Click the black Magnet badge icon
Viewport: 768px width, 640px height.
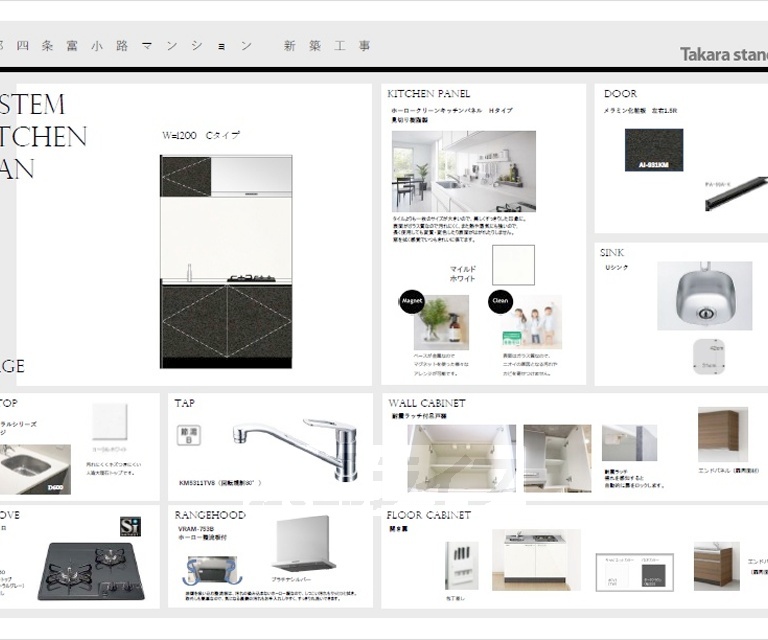[x=412, y=301]
